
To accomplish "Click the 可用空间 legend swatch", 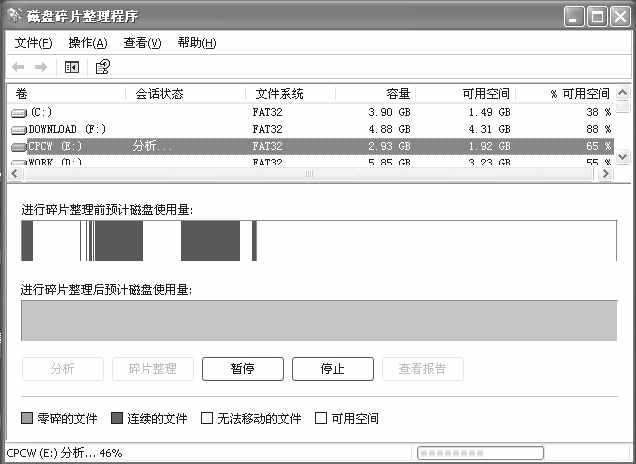I will pos(321,418).
